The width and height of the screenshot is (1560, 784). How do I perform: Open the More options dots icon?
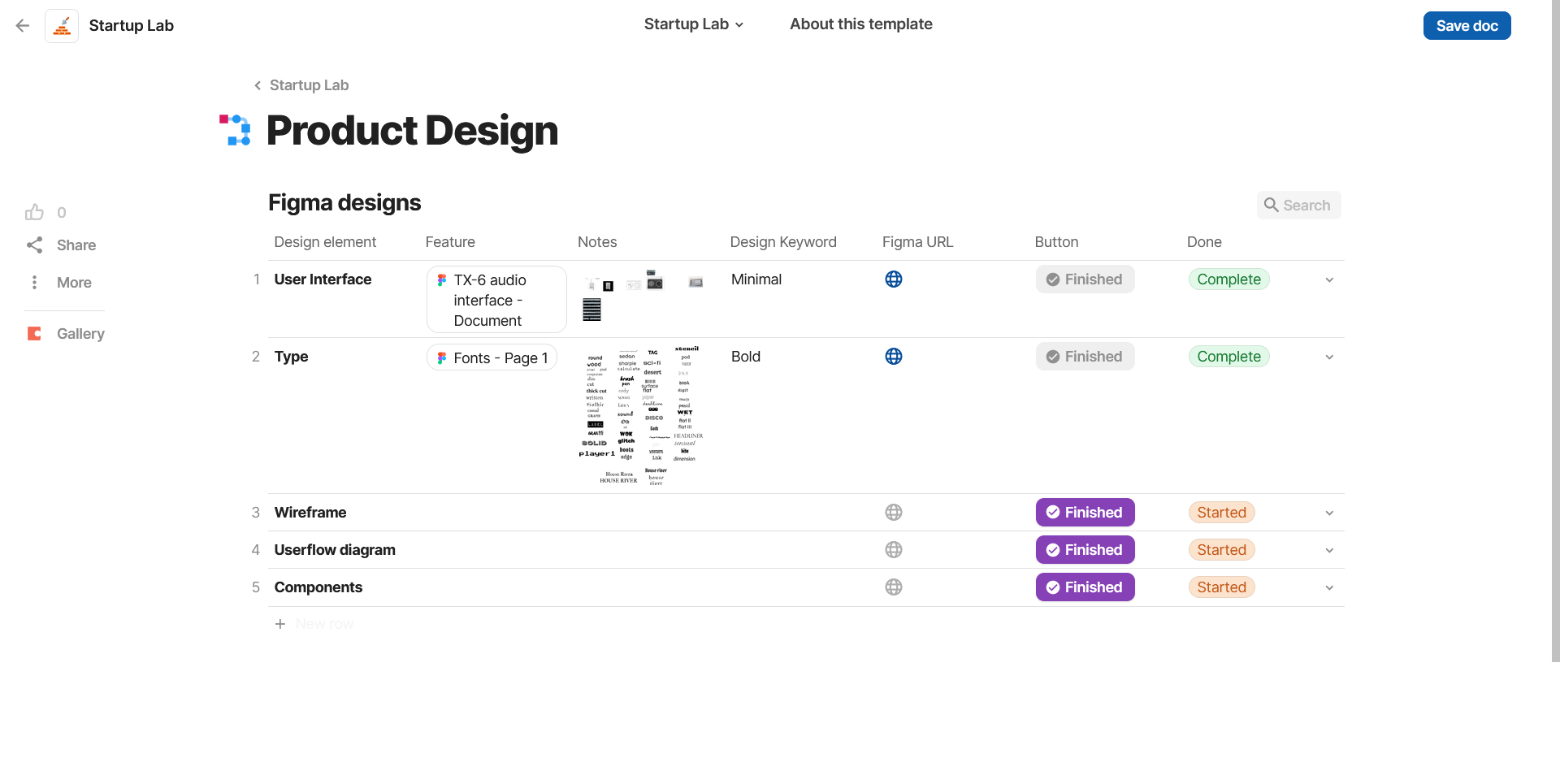[x=34, y=283]
